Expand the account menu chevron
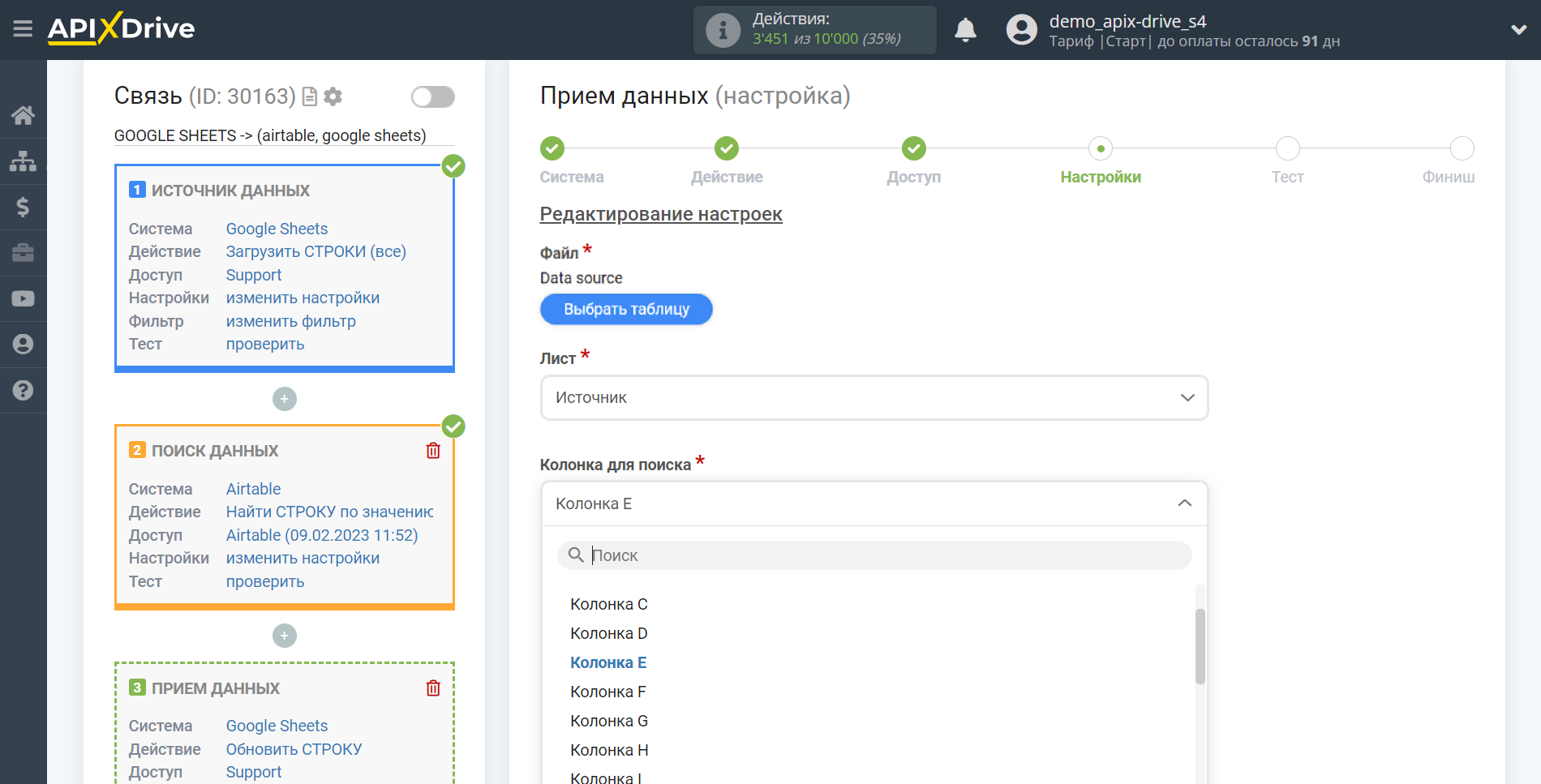 pos(1518,30)
